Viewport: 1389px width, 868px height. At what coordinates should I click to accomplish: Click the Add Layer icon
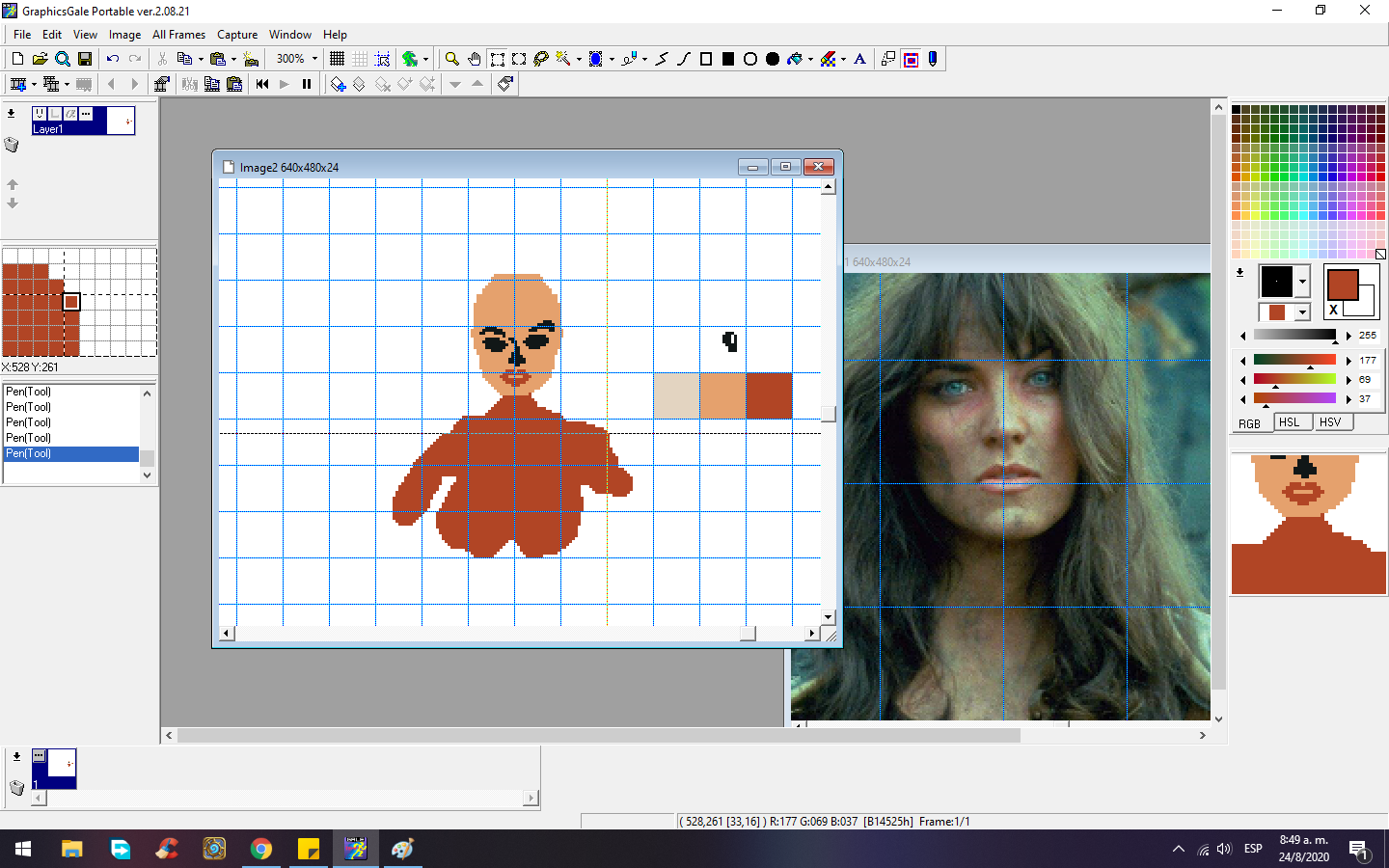338,84
